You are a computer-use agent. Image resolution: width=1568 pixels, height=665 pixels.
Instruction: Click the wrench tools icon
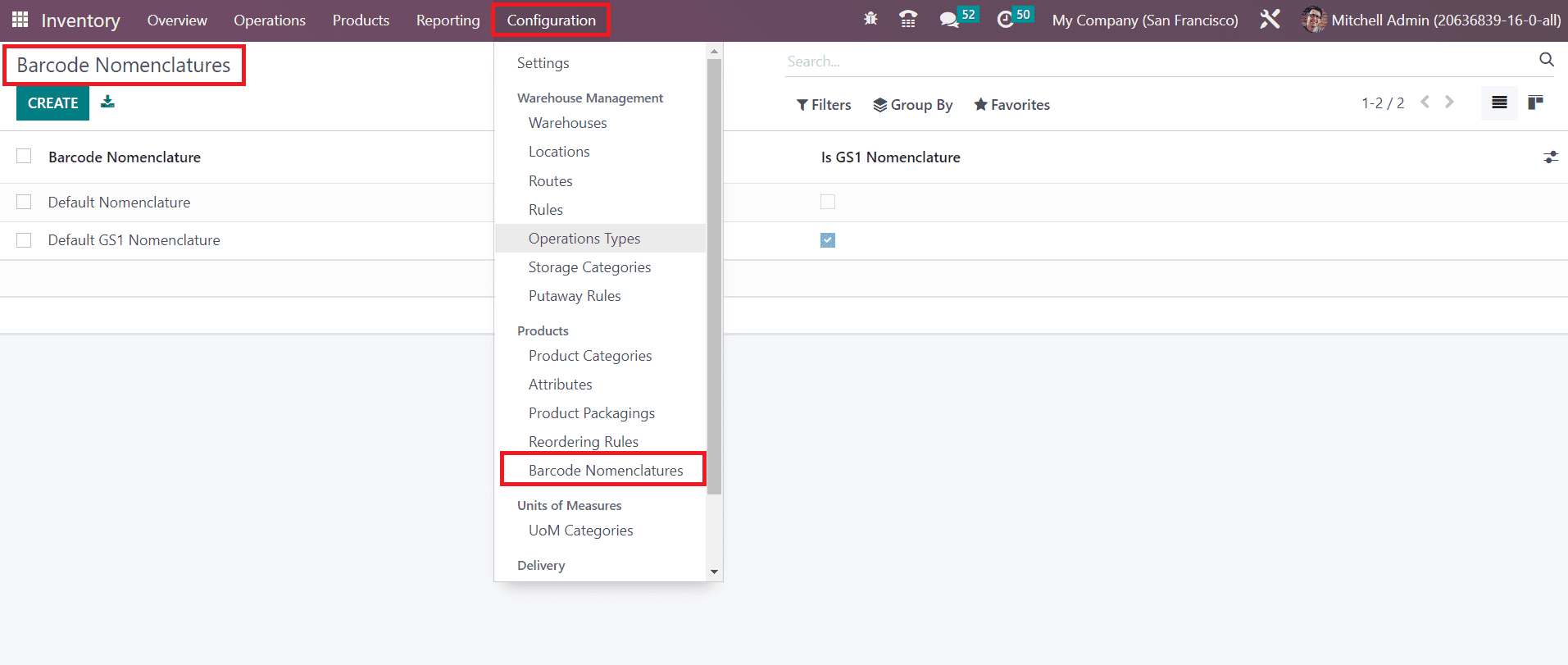pyautogui.click(x=1270, y=20)
